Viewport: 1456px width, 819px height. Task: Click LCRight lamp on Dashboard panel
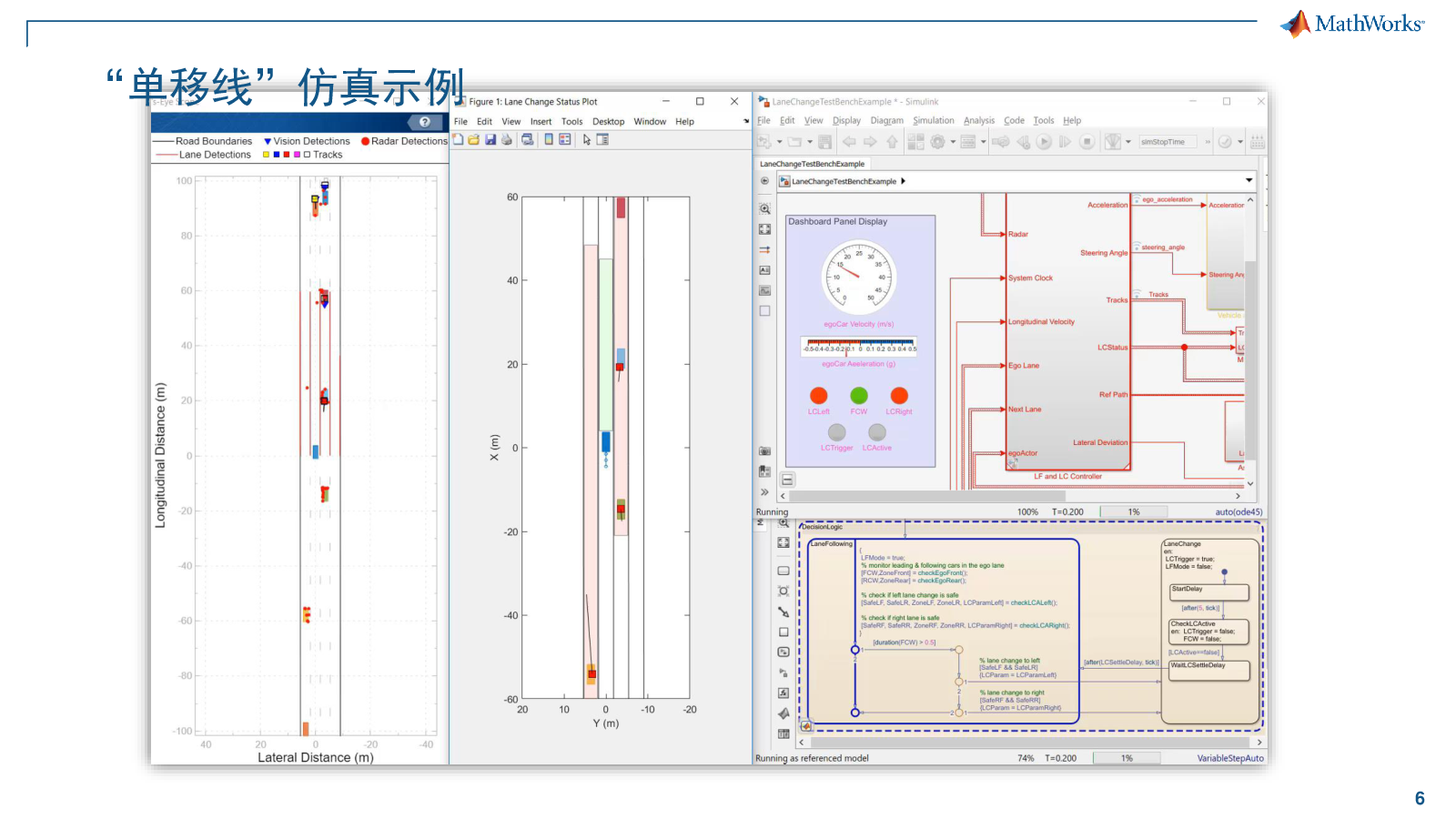pyautogui.click(x=899, y=395)
